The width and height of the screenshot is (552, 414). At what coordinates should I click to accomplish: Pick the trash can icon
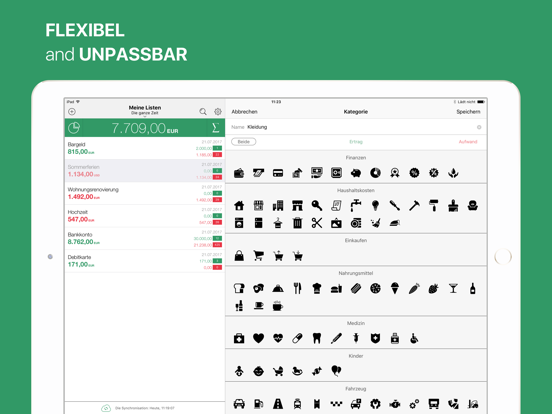point(297,223)
